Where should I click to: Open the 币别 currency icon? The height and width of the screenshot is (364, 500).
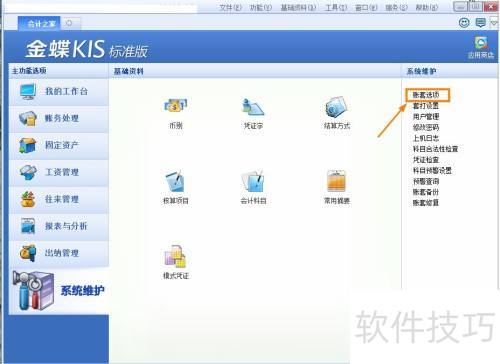click(176, 107)
